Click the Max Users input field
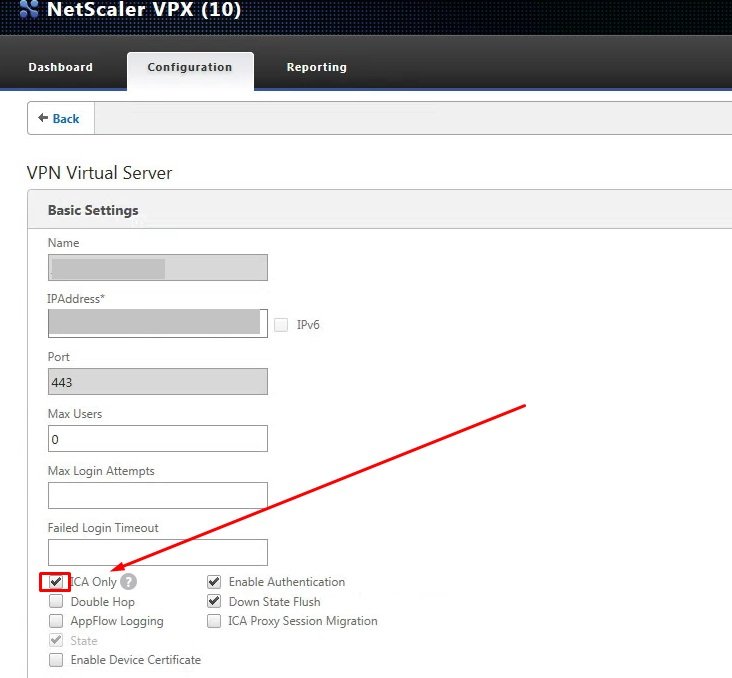 click(x=157, y=439)
